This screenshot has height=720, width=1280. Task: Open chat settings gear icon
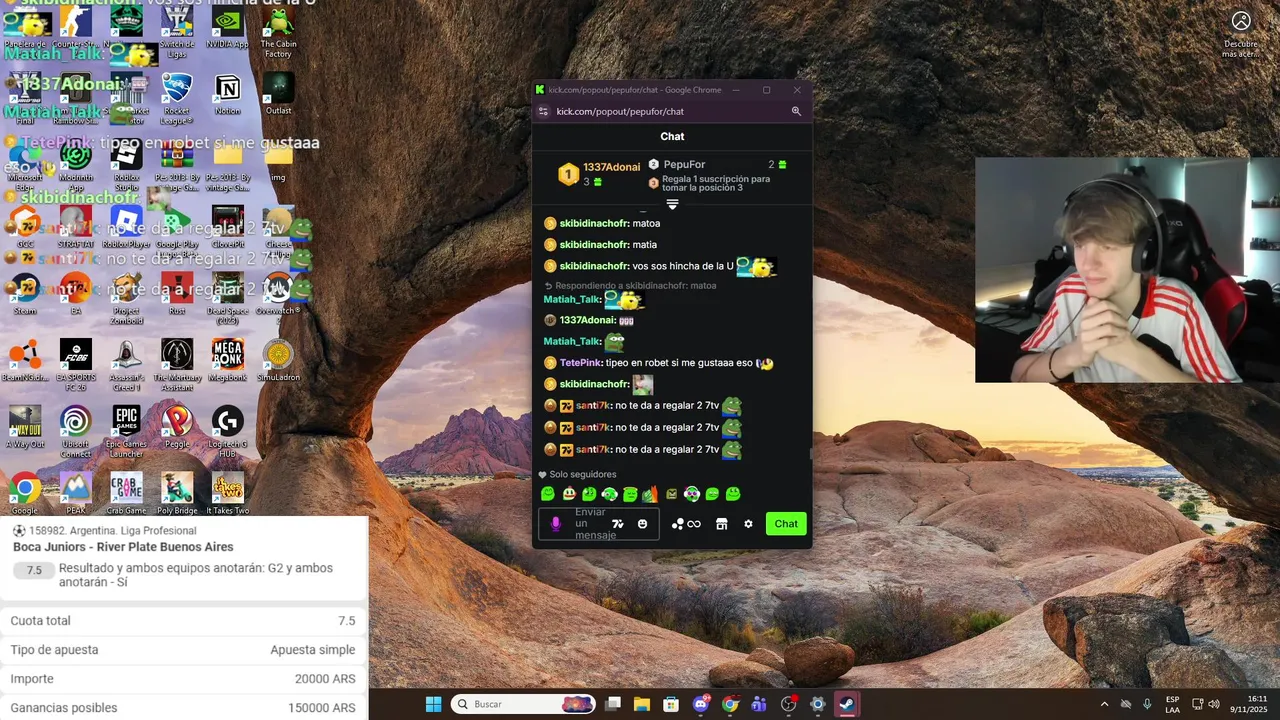pyautogui.click(x=748, y=524)
